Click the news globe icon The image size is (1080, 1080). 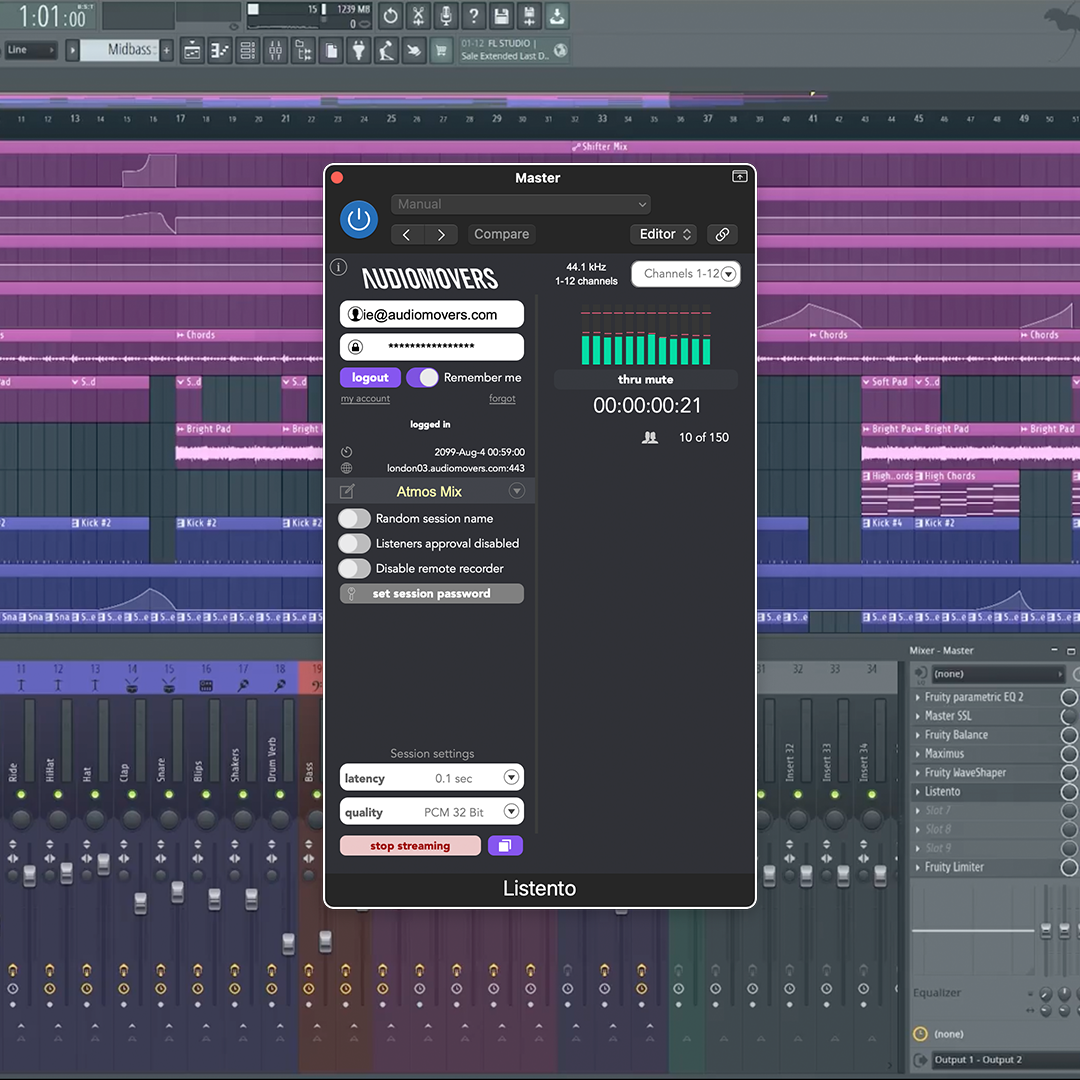tap(561, 50)
